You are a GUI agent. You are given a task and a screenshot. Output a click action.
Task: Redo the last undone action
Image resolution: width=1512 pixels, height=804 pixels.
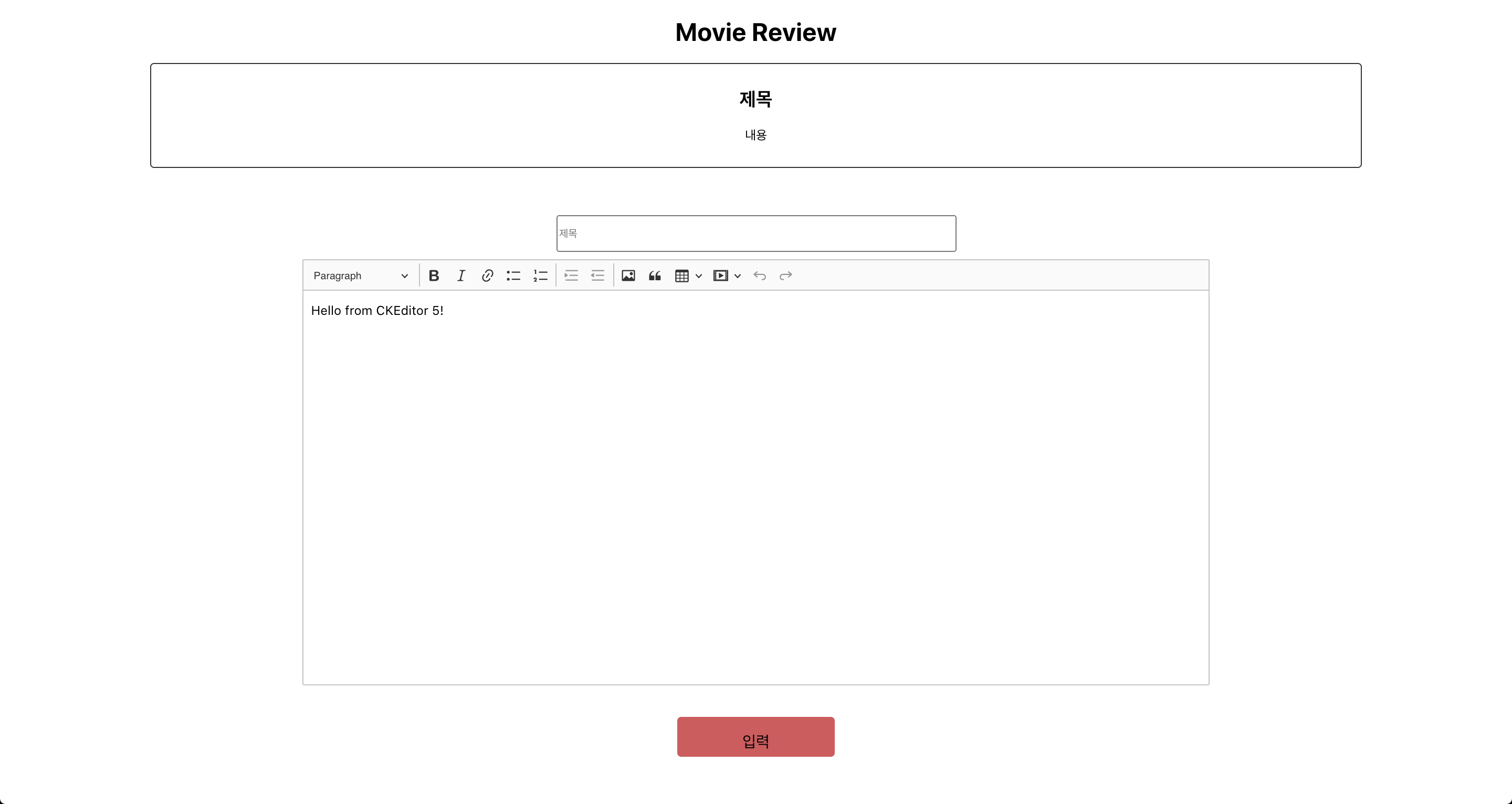(785, 276)
